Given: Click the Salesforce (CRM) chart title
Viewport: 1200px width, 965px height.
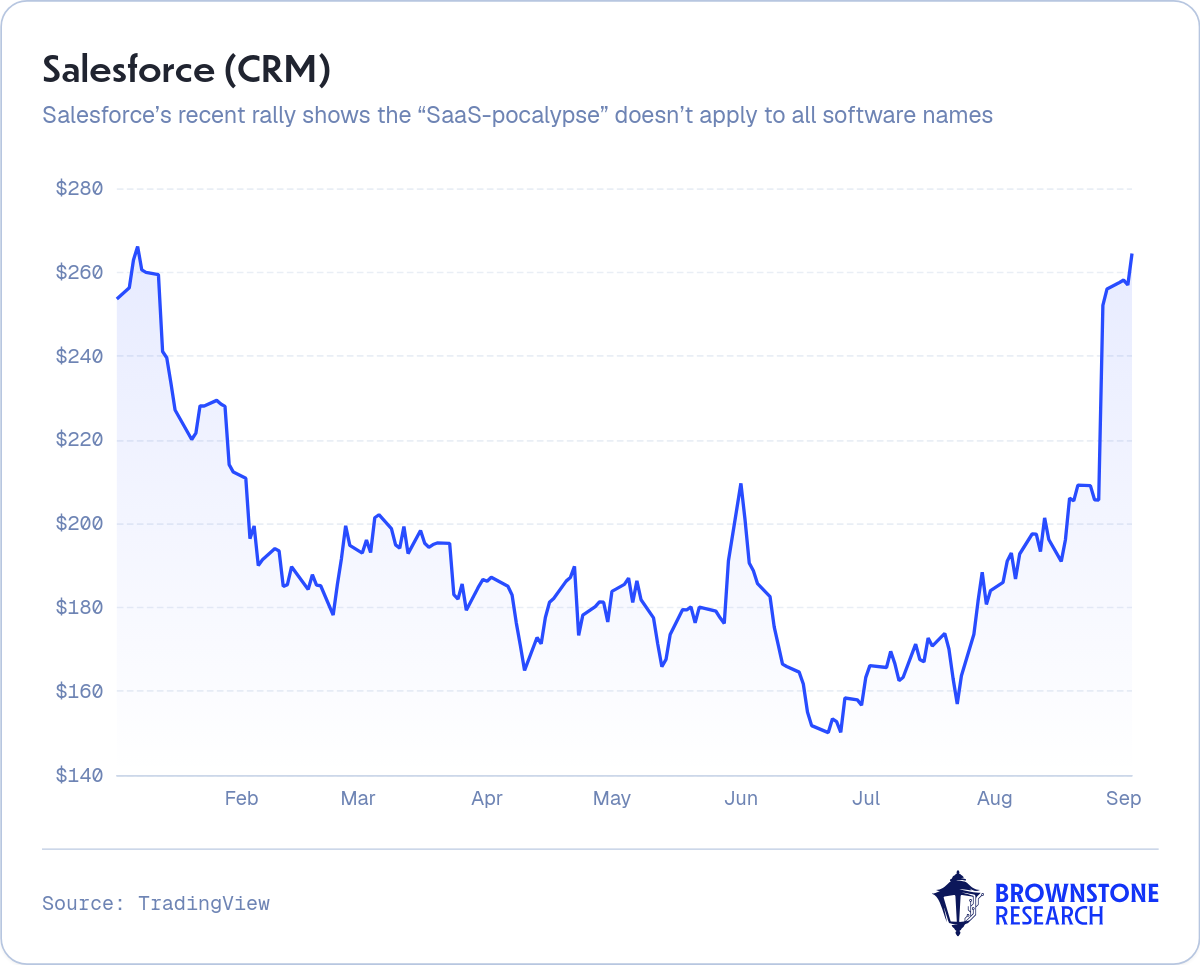Looking at the screenshot, I should pyautogui.click(x=186, y=71).
